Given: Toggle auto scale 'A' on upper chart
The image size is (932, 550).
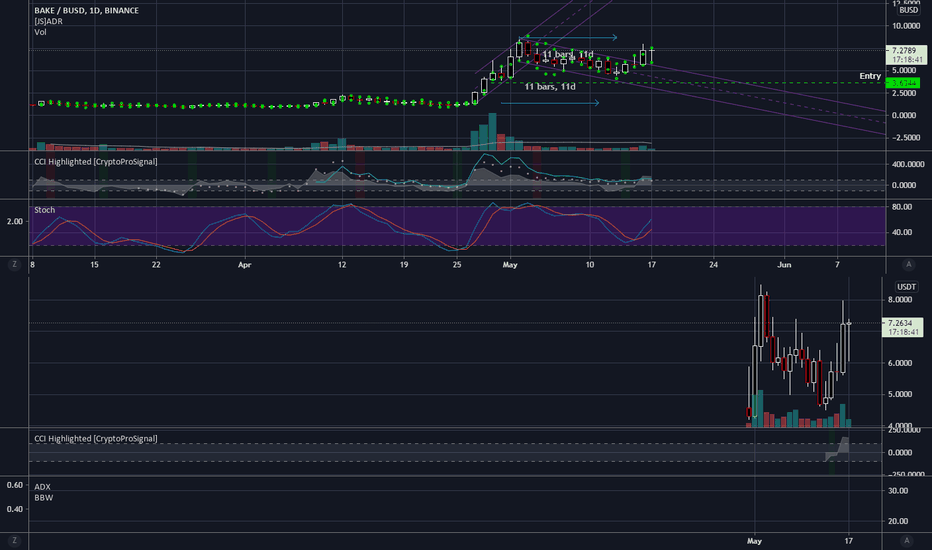Looking at the screenshot, I should click(908, 265).
